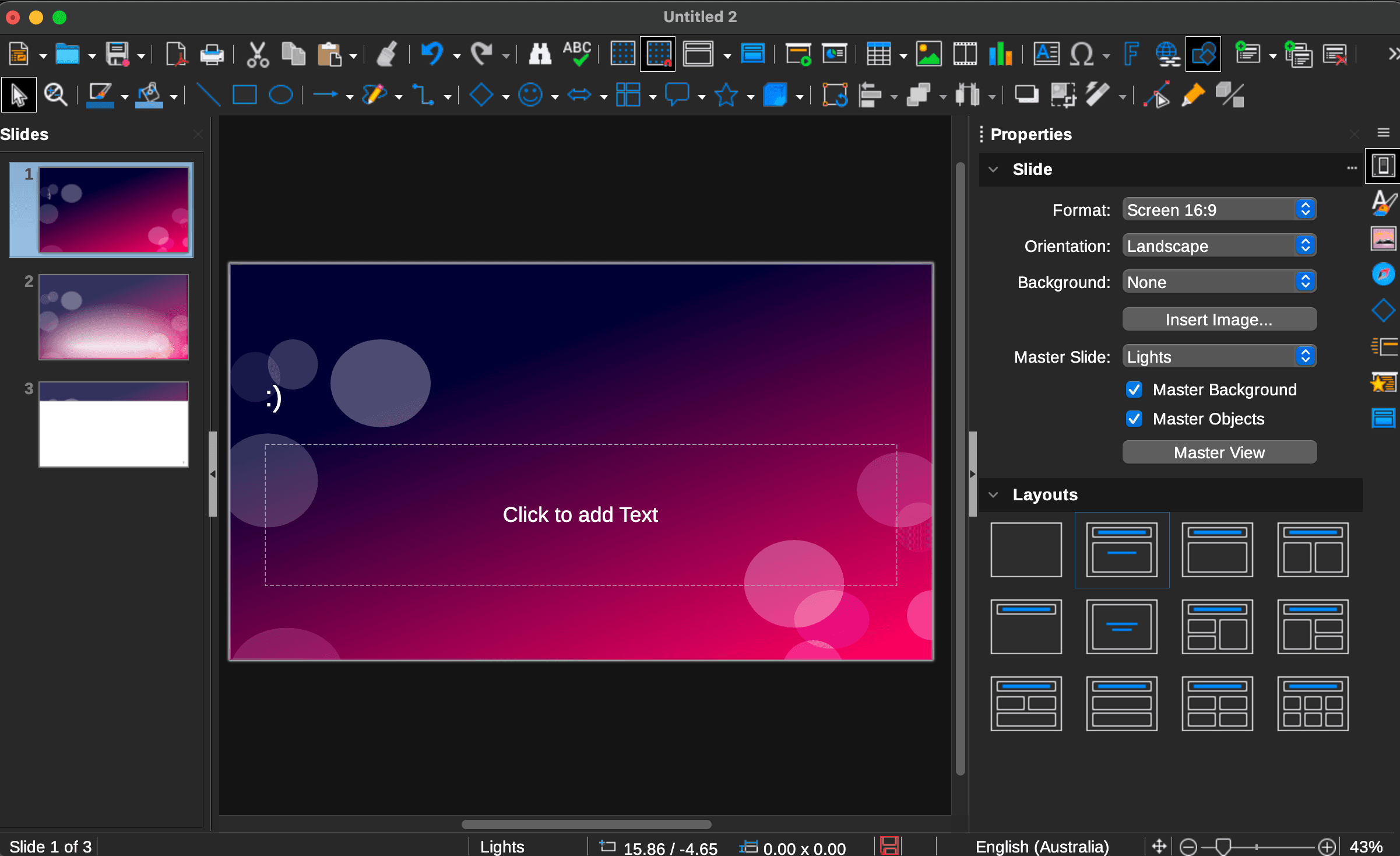This screenshot has width=1400, height=856.
Task: Uncheck the Master Background checkbox
Action: [1134, 390]
